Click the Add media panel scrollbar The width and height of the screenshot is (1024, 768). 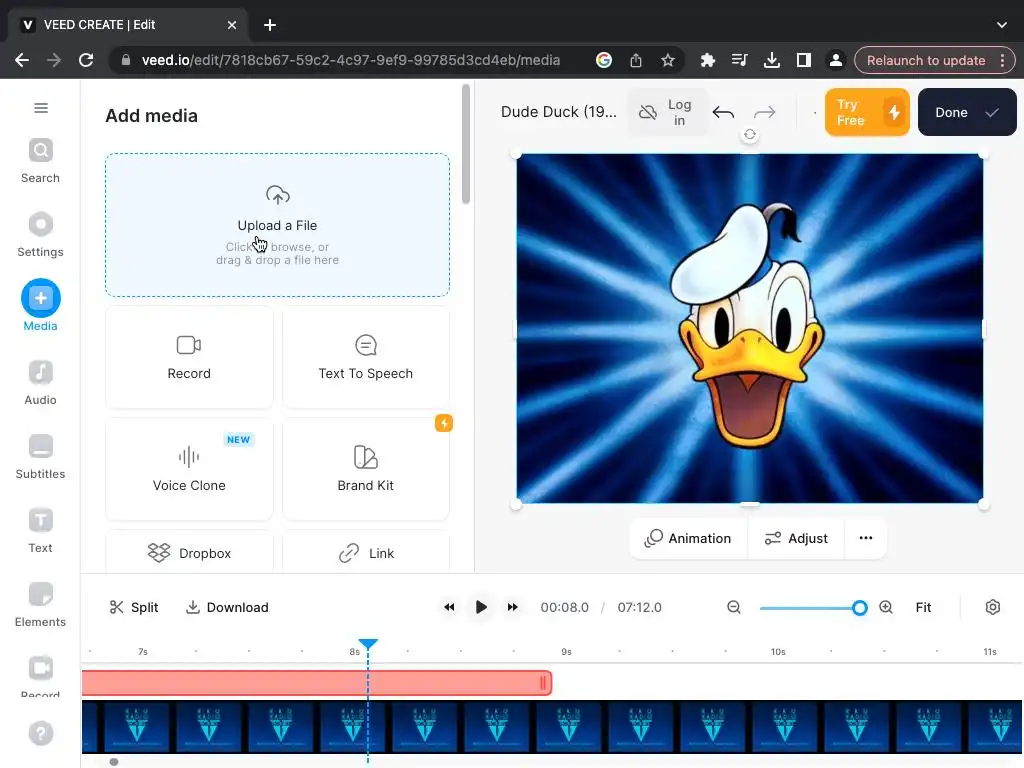[466, 144]
